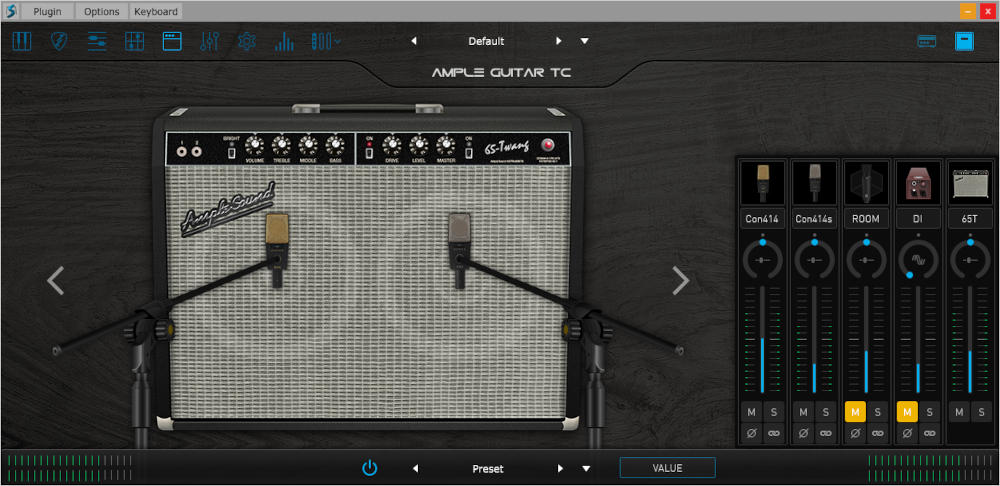
Task: Toggle link icon on Con414 channel
Action: point(774,433)
